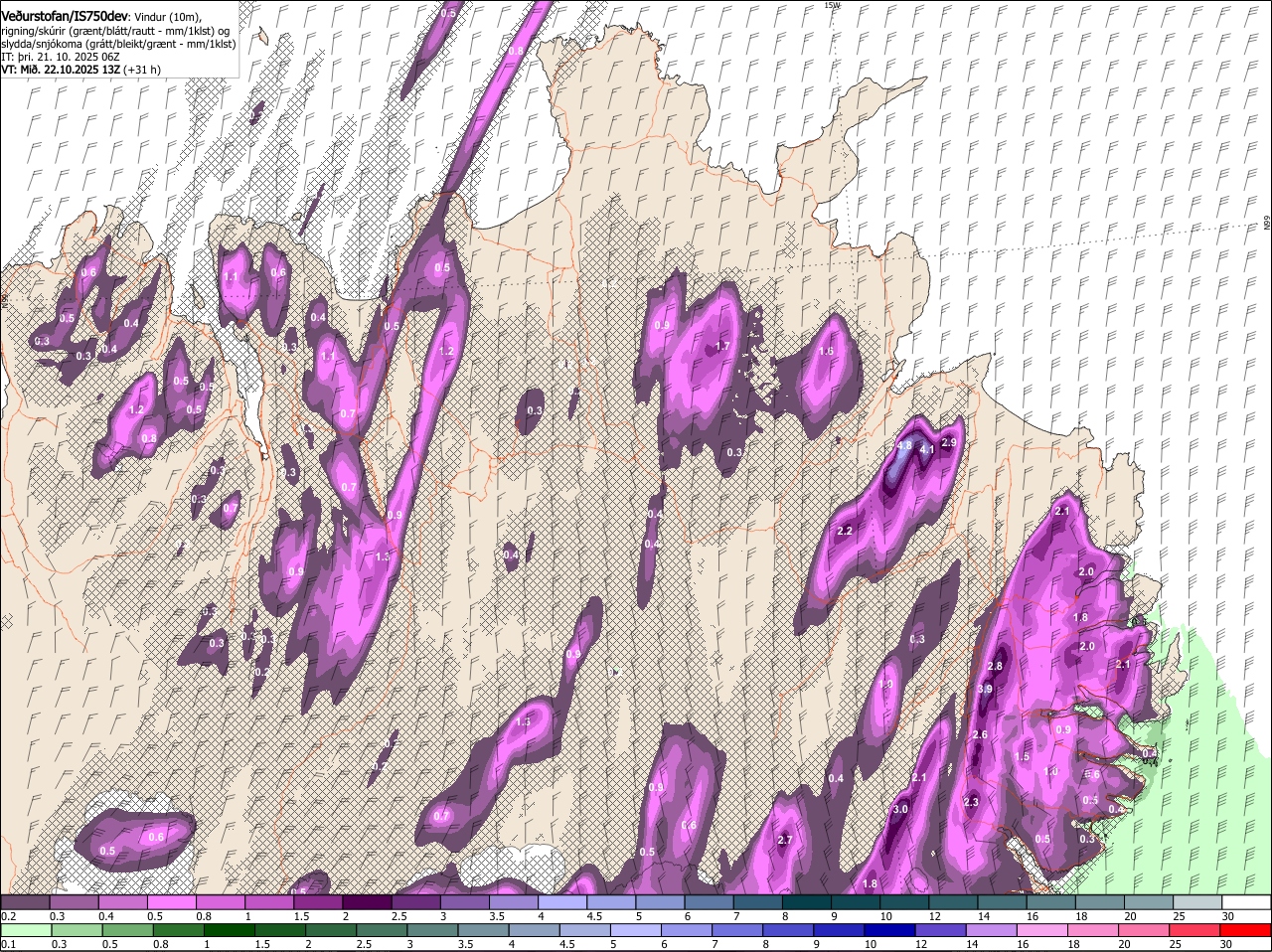Select lower scale swatch between 5 and 6
This screenshot has height=952, width=1272.
point(635,930)
